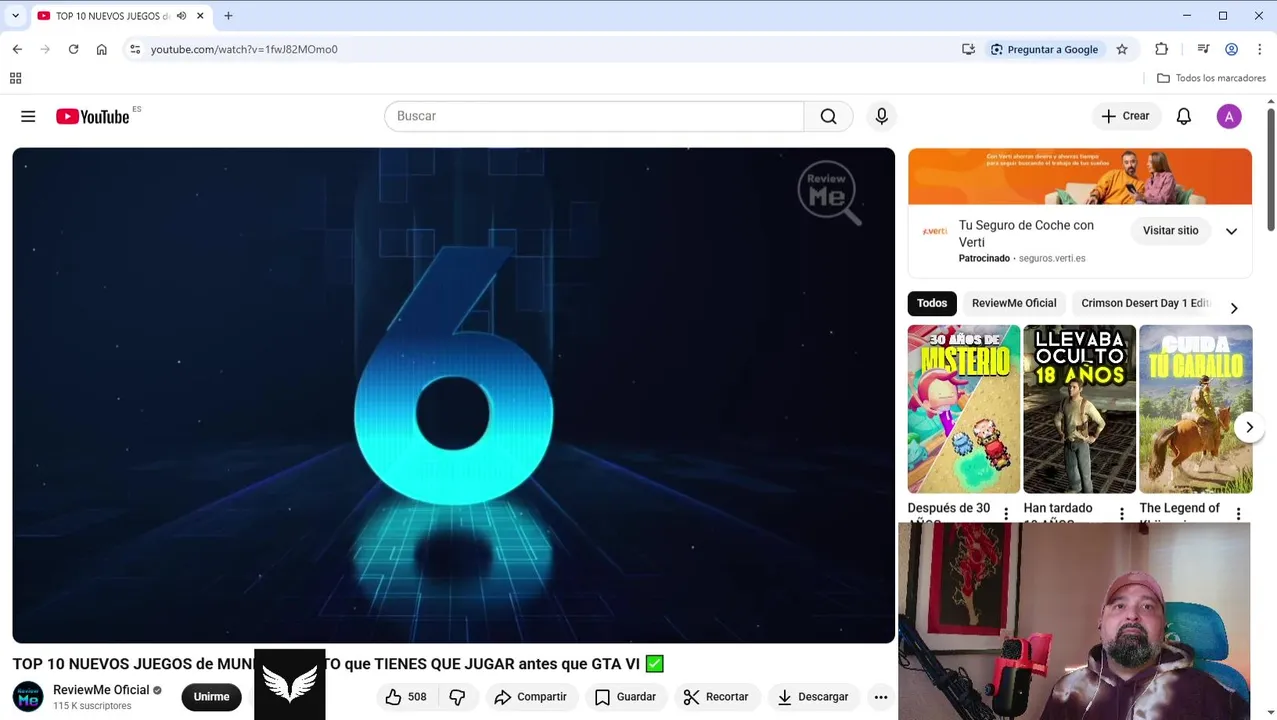Open options for 'The Legend of' video

click(x=1238, y=513)
